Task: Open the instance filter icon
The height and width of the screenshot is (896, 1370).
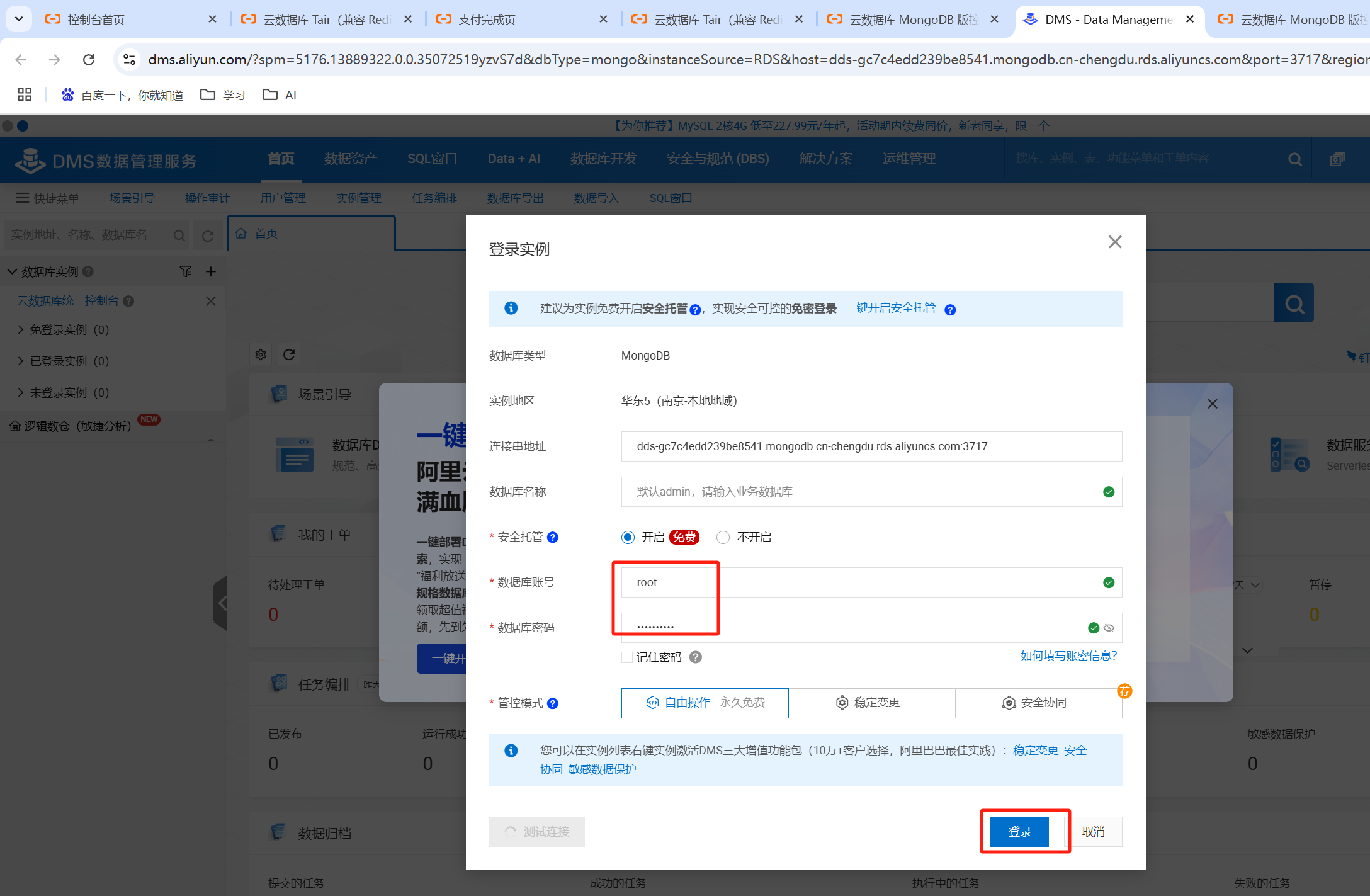Action: click(186, 271)
